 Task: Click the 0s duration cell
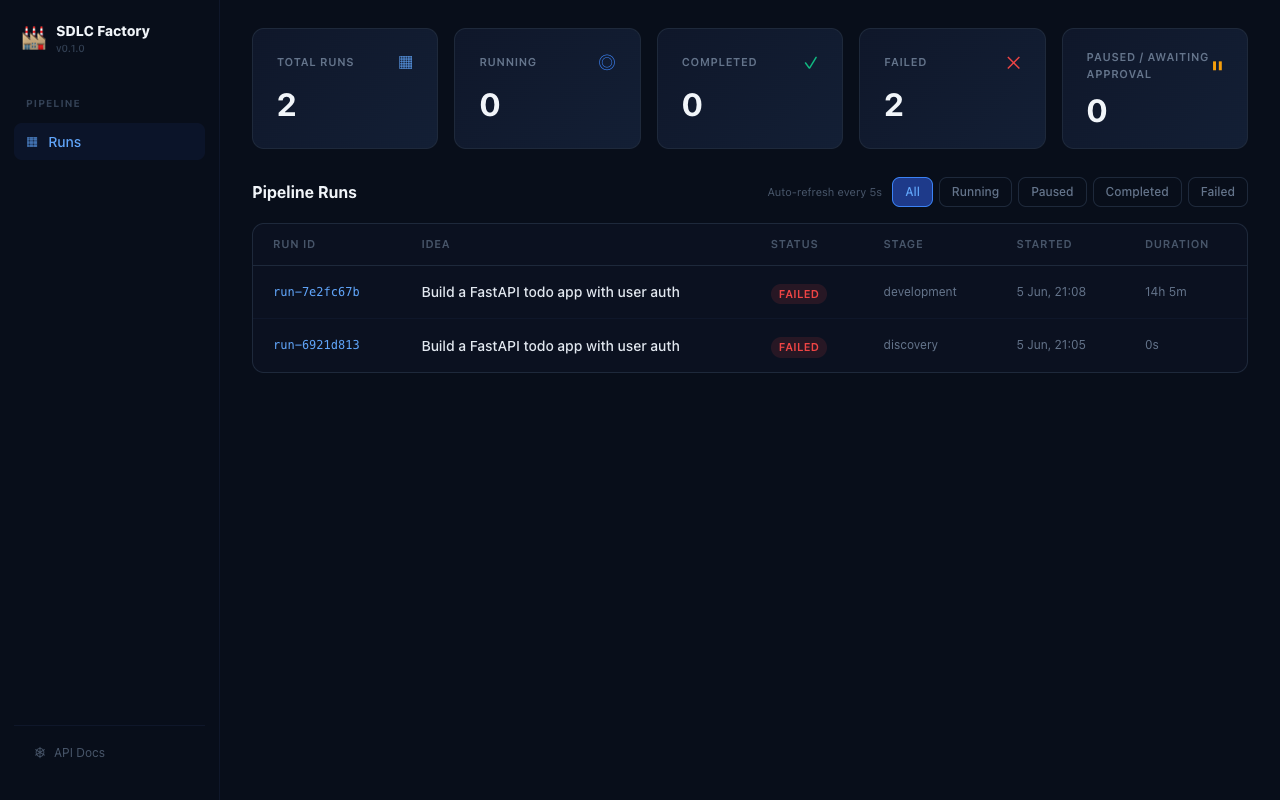1152,345
